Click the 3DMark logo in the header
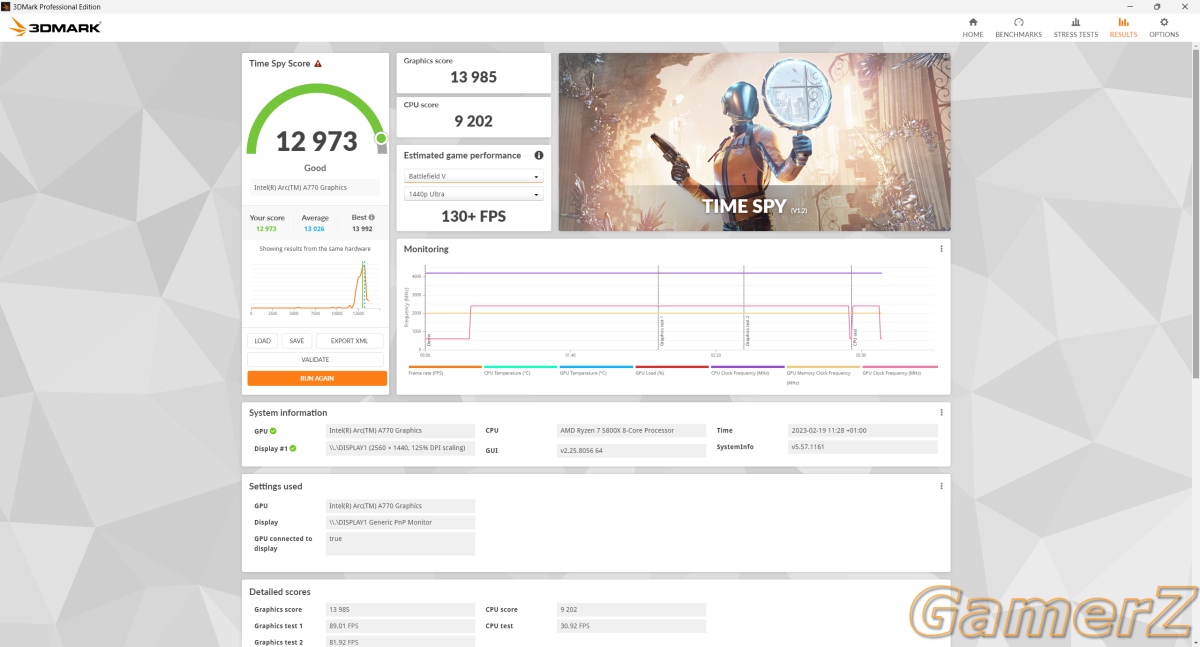1200x647 pixels. 55,28
